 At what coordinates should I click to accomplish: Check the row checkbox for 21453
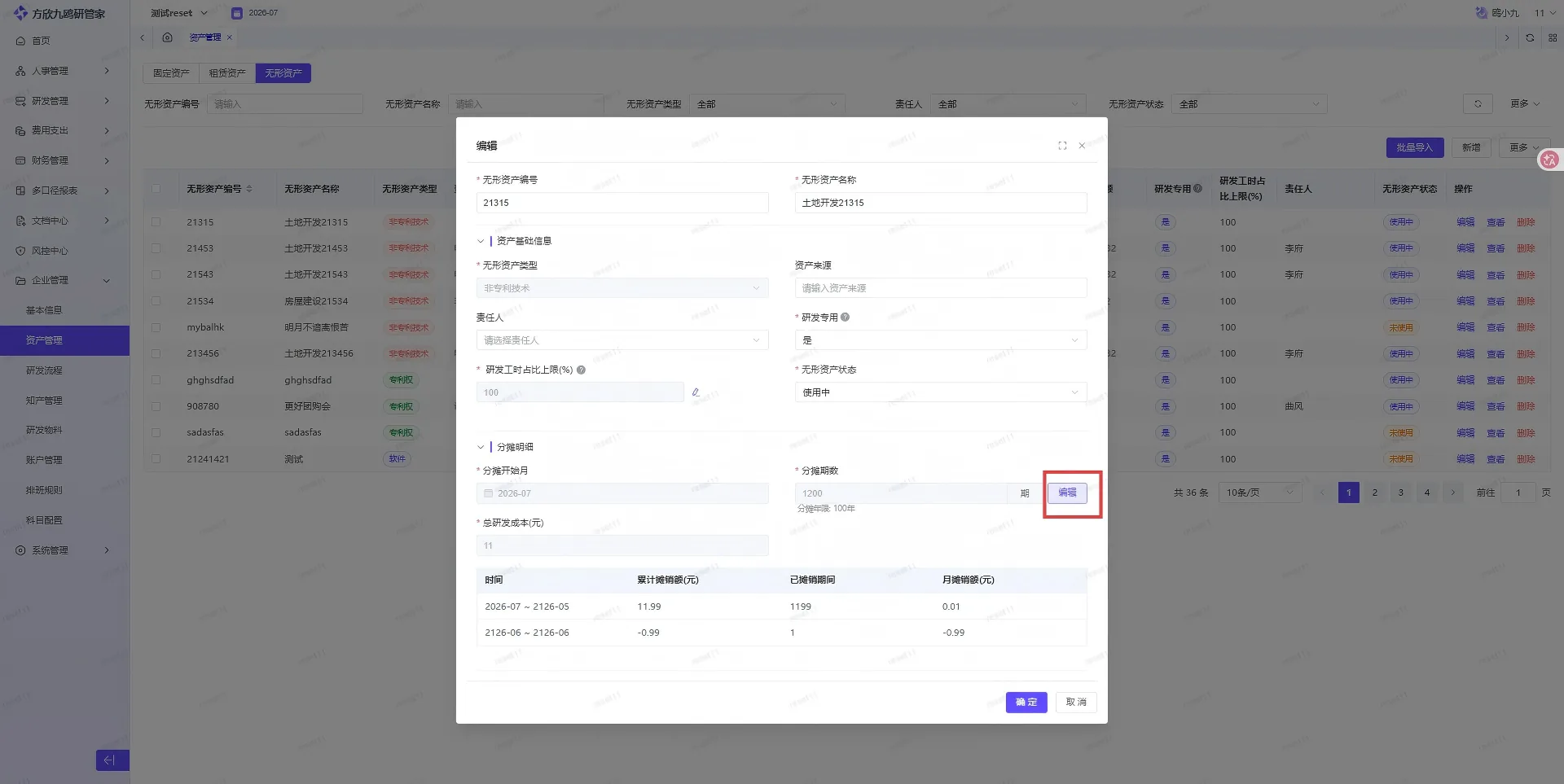click(x=156, y=248)
